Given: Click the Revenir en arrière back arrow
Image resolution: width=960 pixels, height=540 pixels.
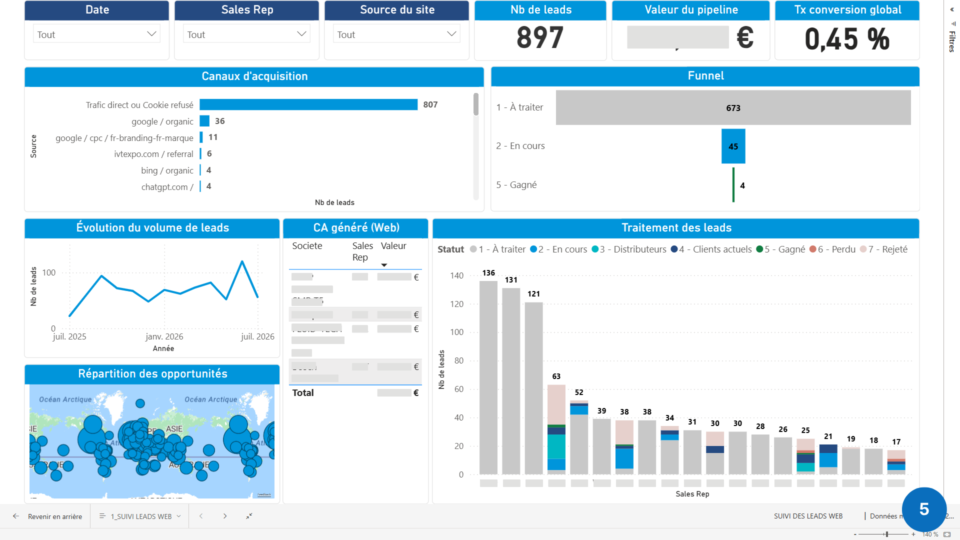Looking at the screenshot, I should pyautogui.click(x=16, y=516).
